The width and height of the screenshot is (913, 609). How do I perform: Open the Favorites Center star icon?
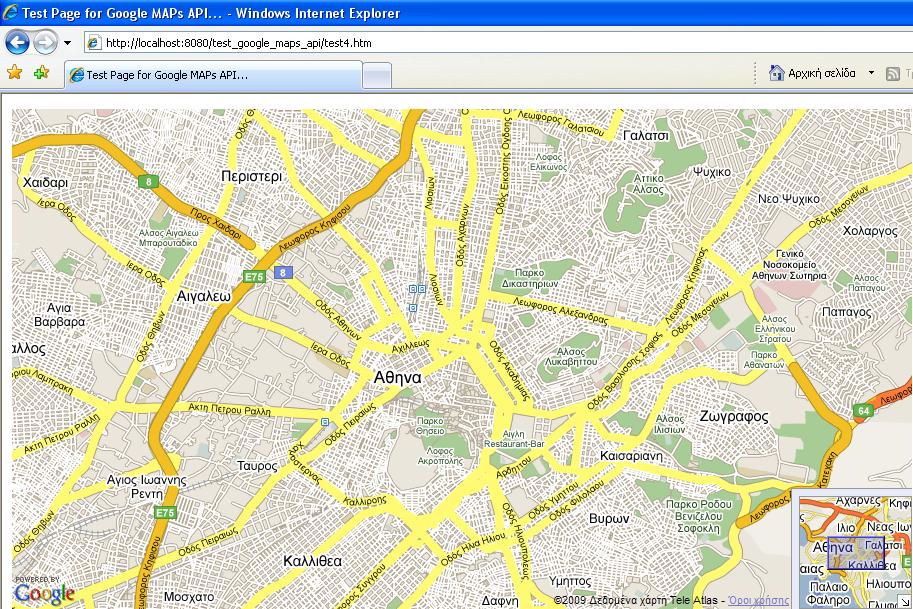(x=15, y=73)
